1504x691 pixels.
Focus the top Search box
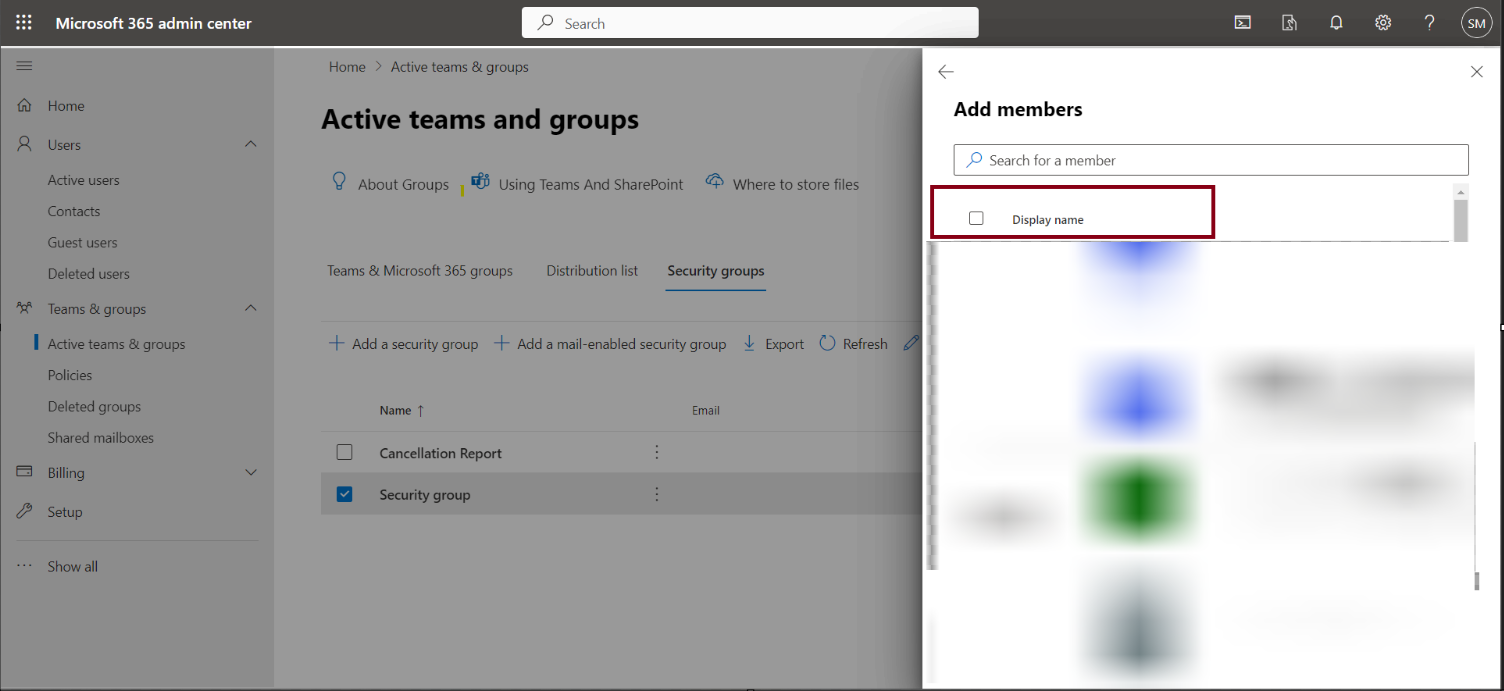point(750,23)
